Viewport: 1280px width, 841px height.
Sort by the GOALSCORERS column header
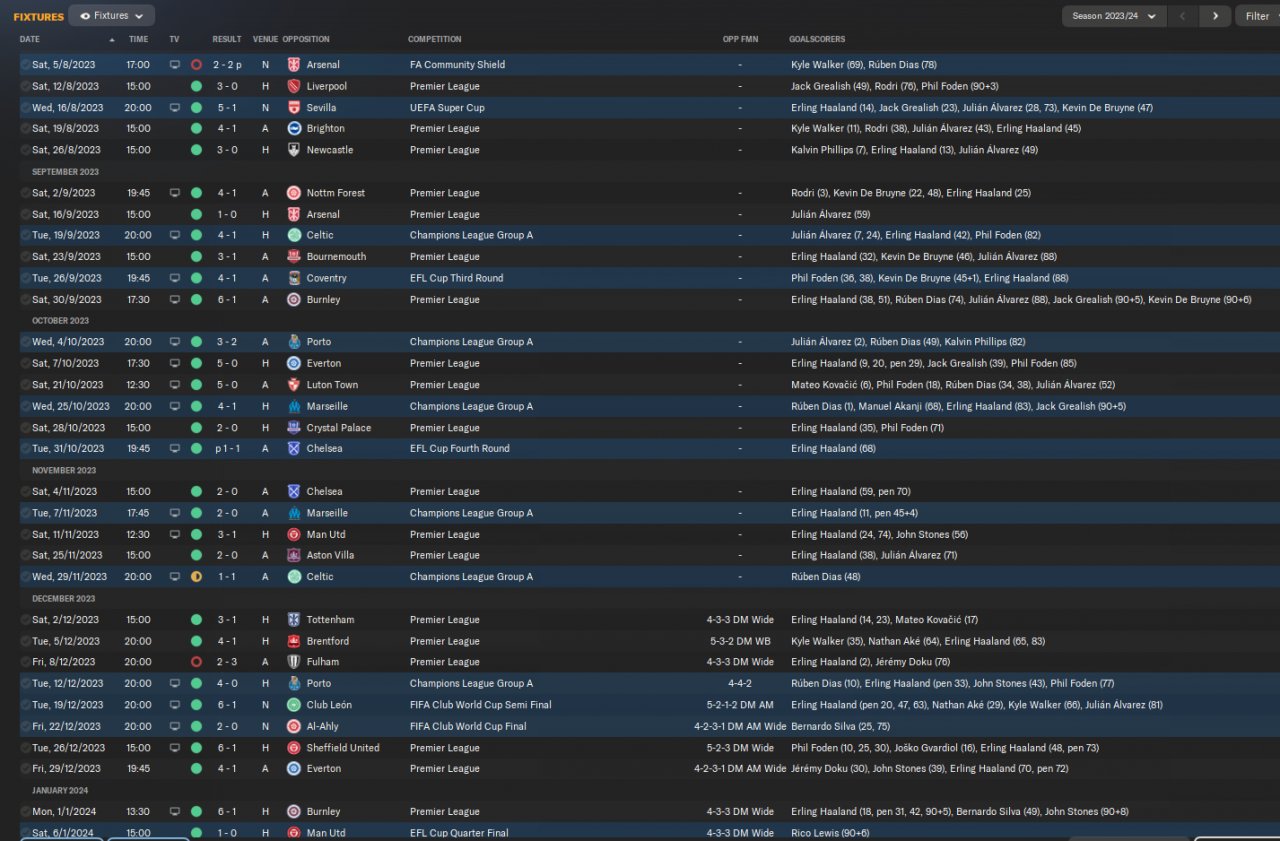817,39
